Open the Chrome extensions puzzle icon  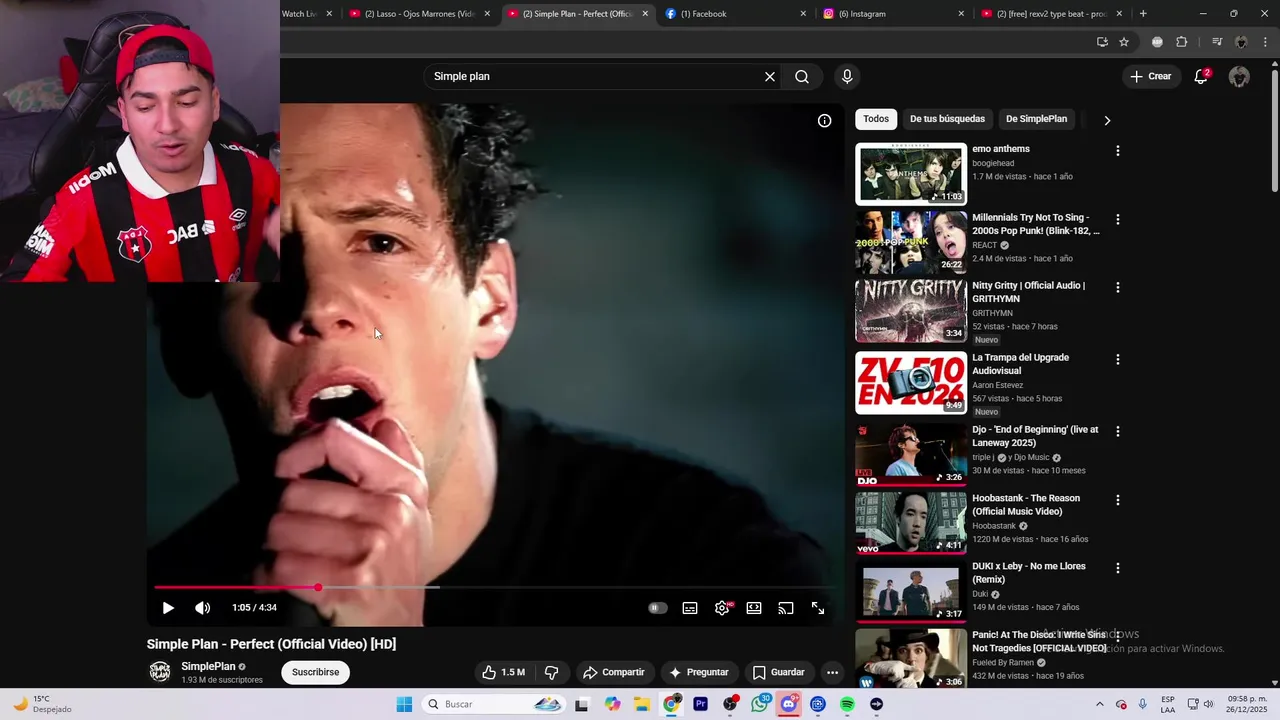[x=1181, y=42]
